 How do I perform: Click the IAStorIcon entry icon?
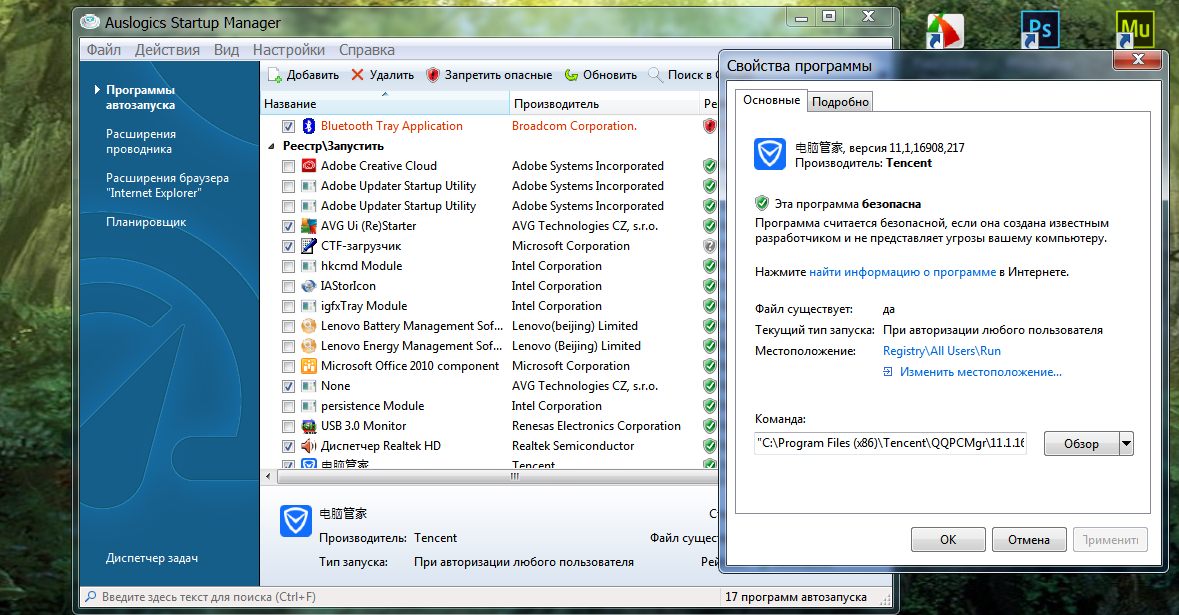click(308, 286)
